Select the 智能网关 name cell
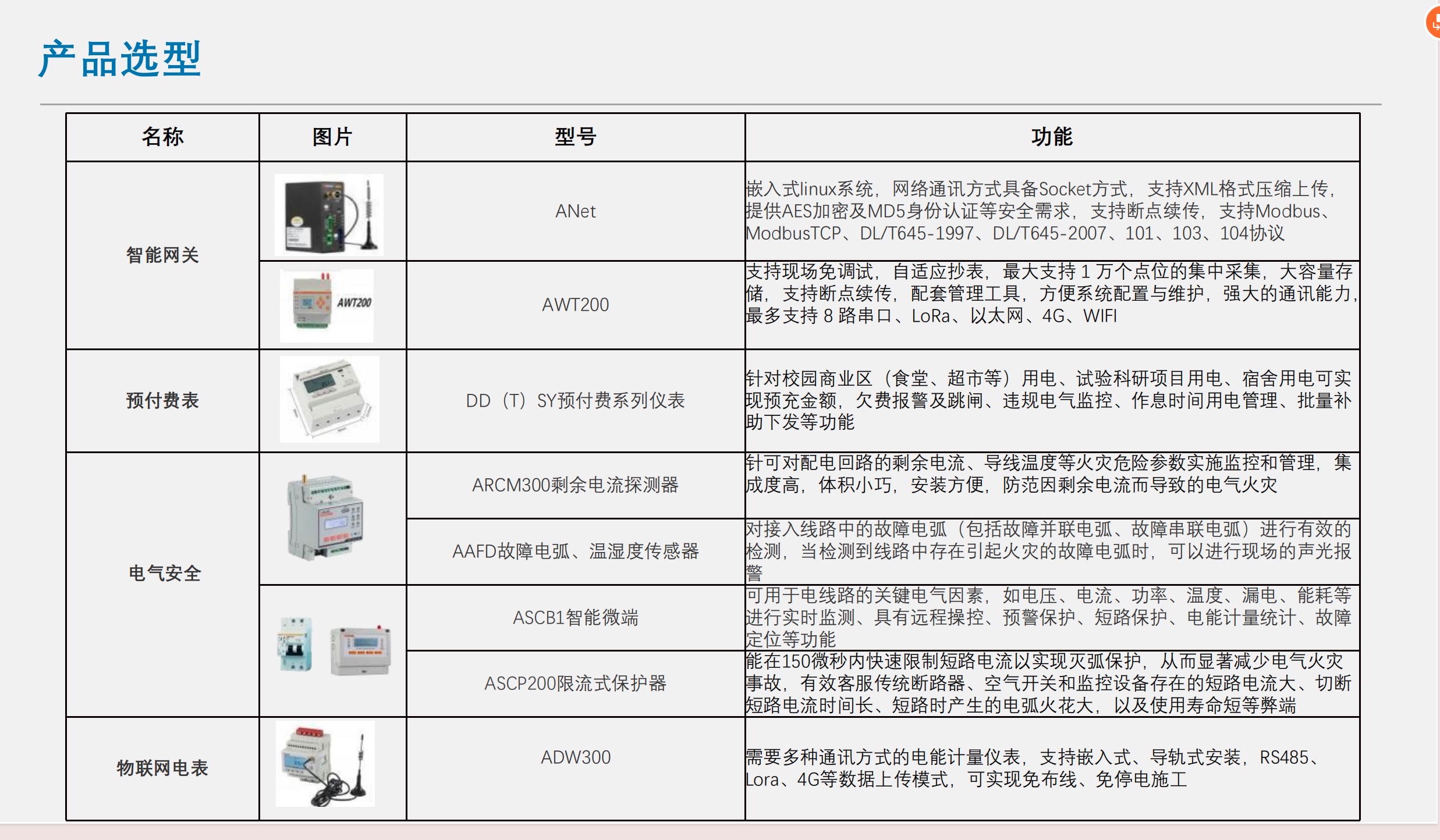This screenshot has height=840, width=1440. point(162,255)
